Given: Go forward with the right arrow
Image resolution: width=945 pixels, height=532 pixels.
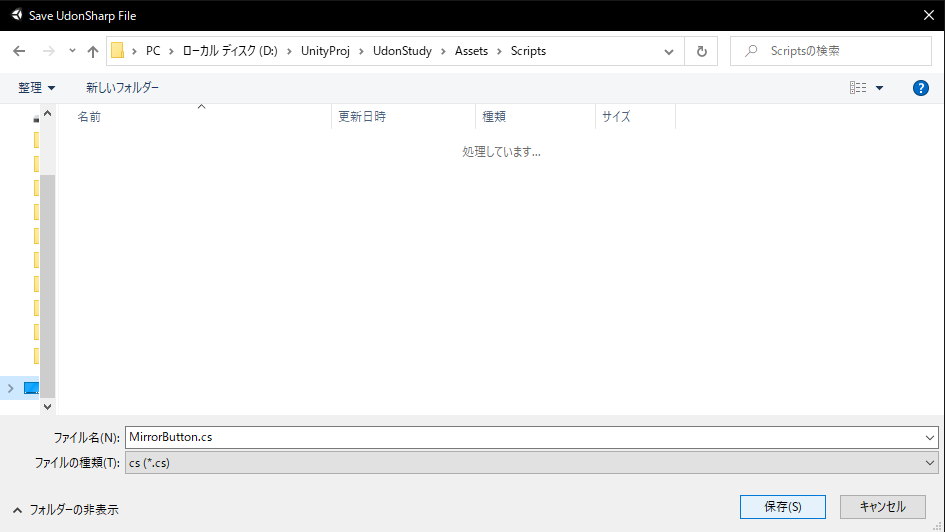Looking at the screenshot, I should [49, 51].
